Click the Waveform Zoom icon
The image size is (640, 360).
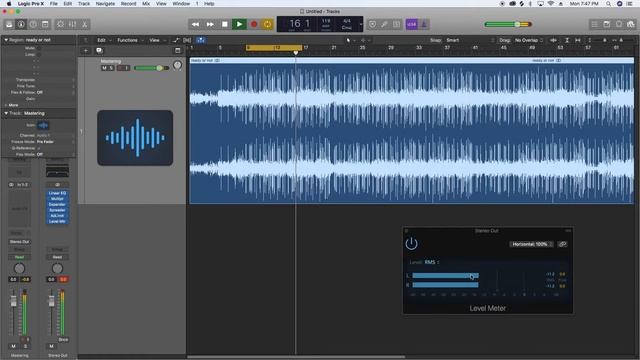tap(553, 40)
